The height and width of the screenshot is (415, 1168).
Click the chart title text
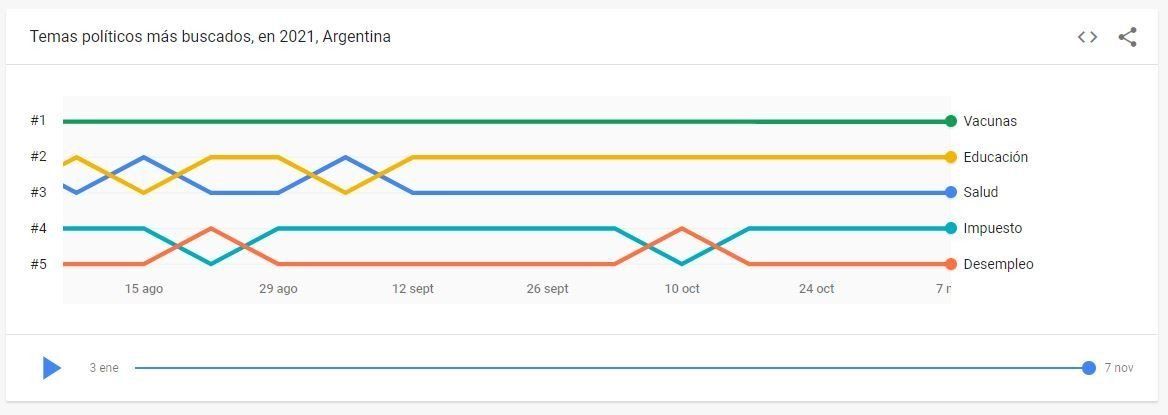tap(210, 37)
